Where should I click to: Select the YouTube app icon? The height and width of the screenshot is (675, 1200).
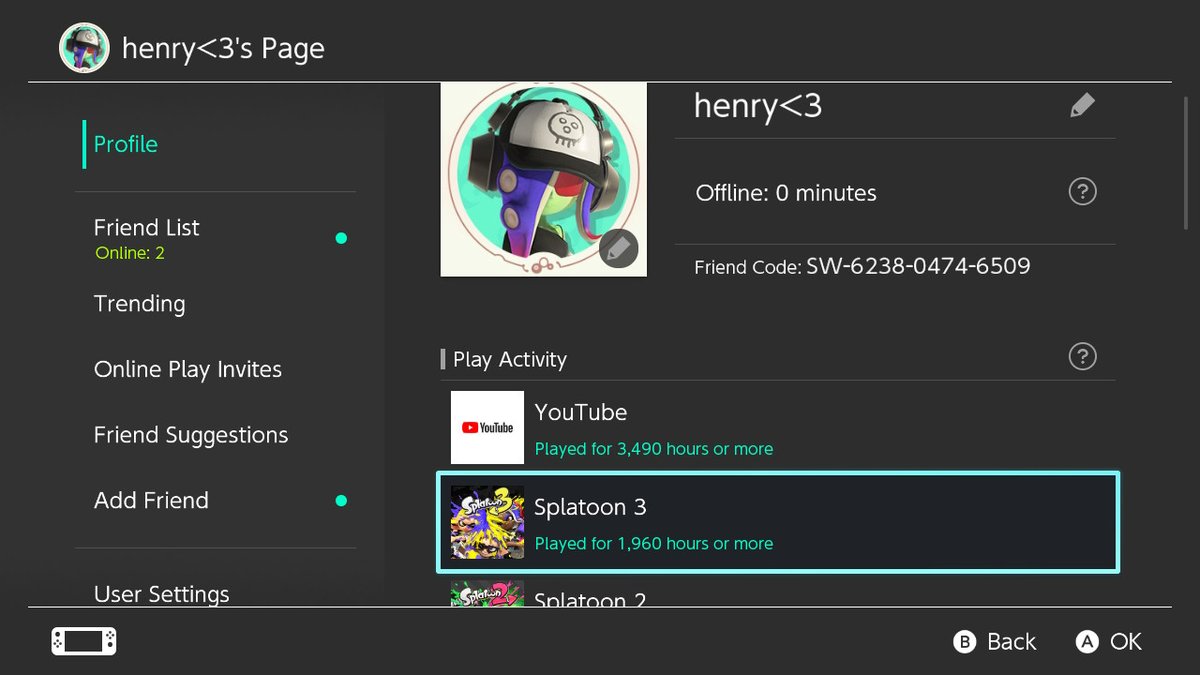(487, 427)
